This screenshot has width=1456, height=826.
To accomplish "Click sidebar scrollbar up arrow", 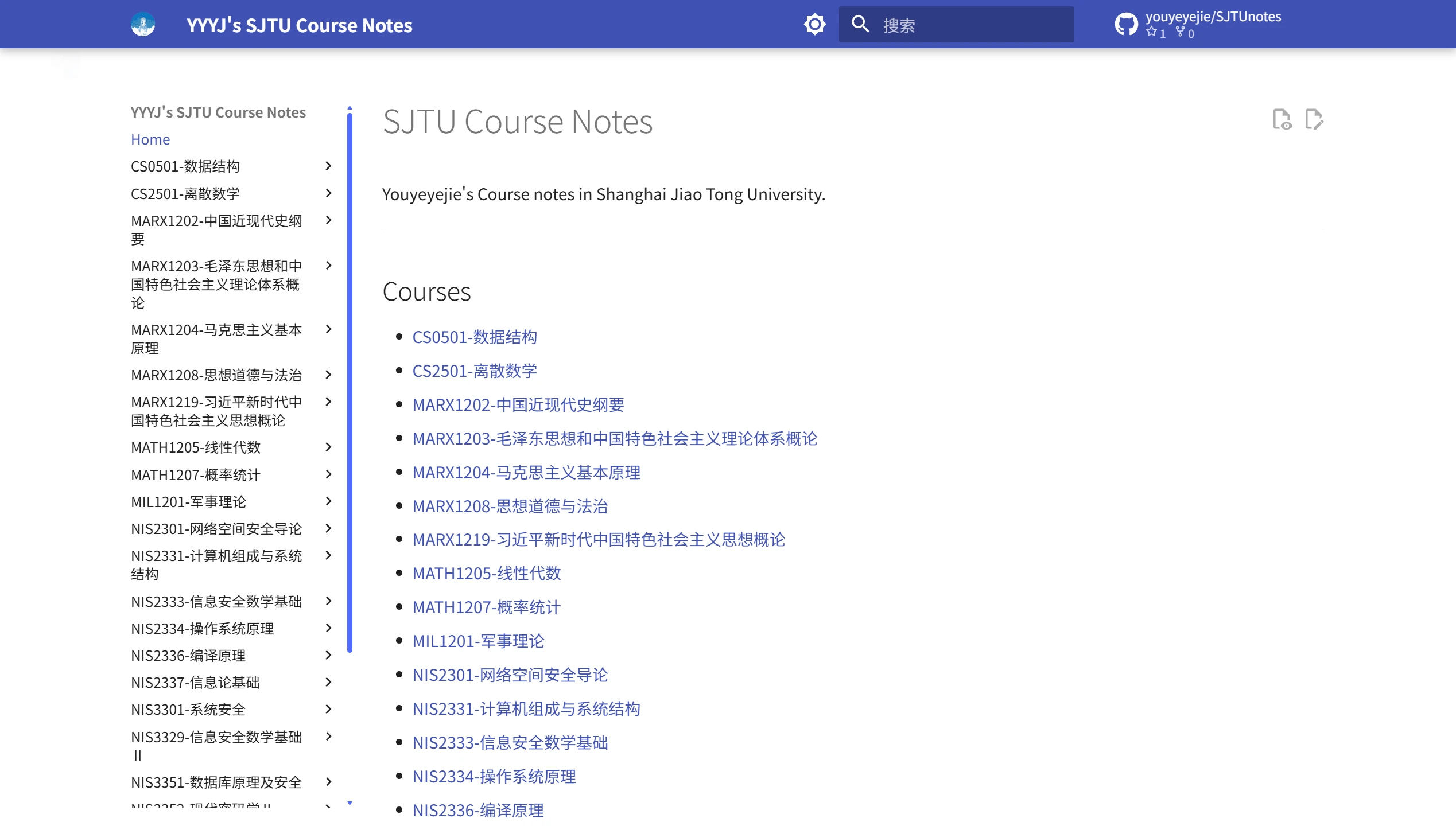I will tap(350, 108).
